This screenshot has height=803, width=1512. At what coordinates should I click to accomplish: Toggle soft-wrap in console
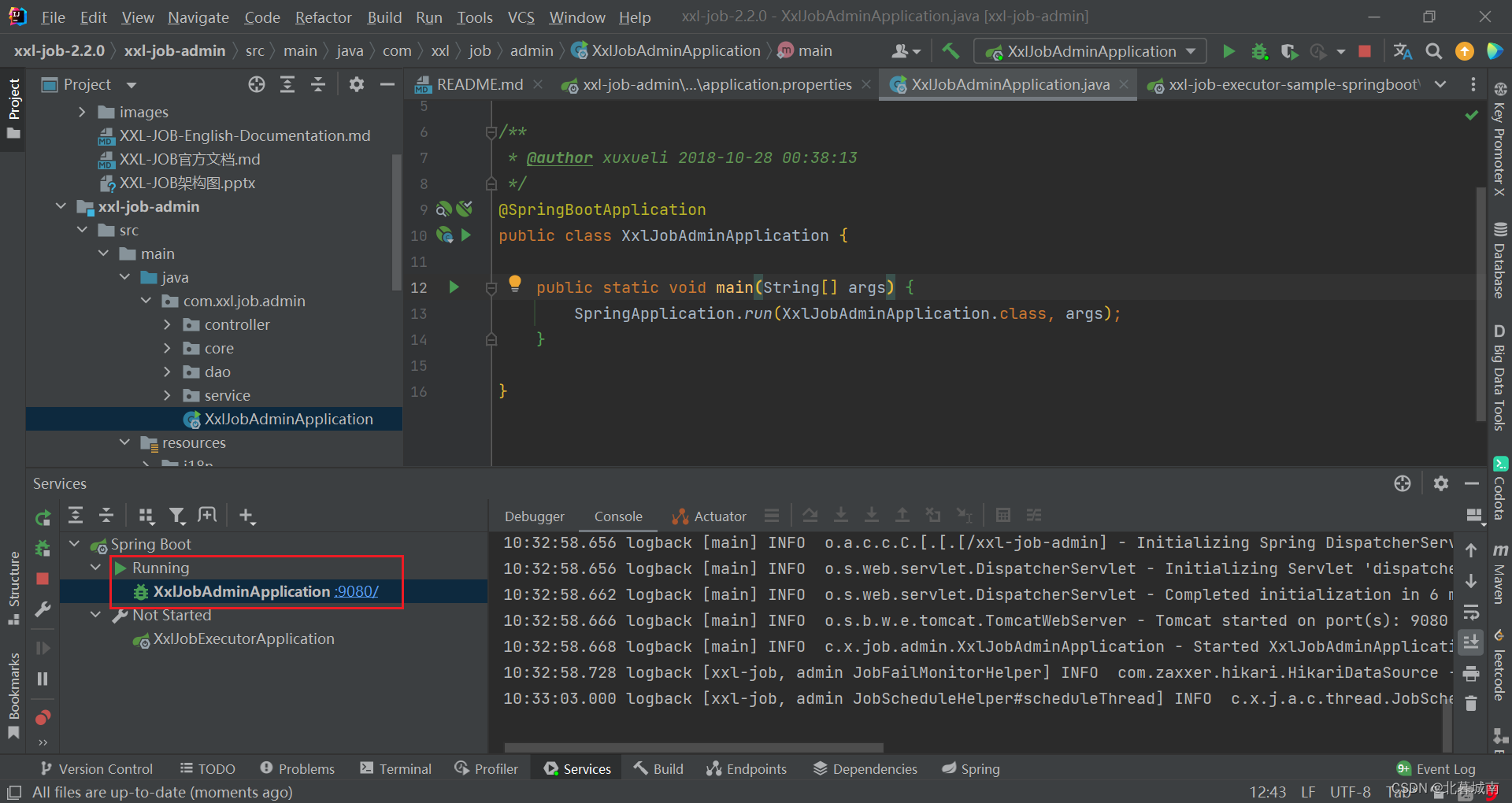[1470, 612]
